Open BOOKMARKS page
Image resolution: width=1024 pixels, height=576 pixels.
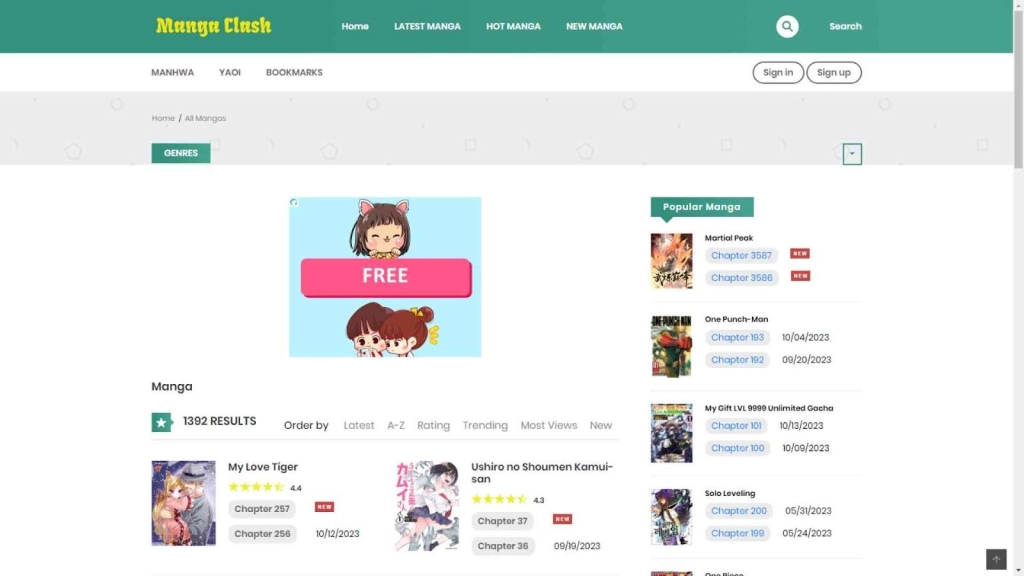tap(294, 72)
